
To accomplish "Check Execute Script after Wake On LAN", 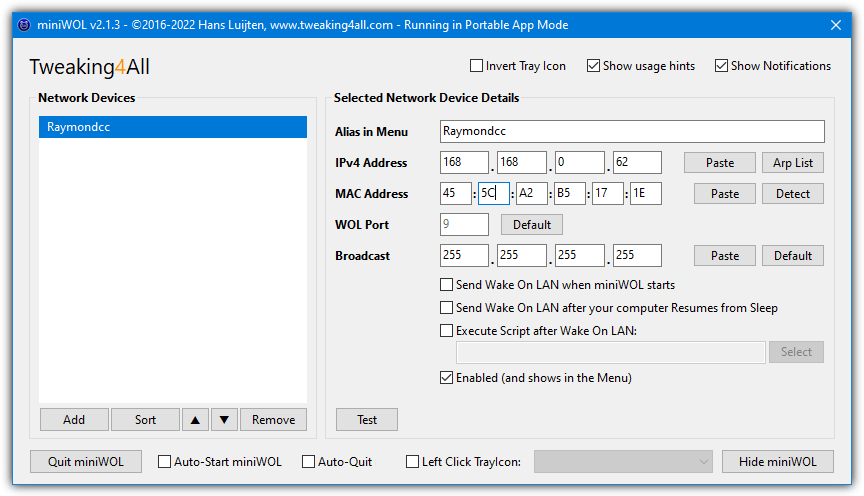I will [x=446, y=331].
